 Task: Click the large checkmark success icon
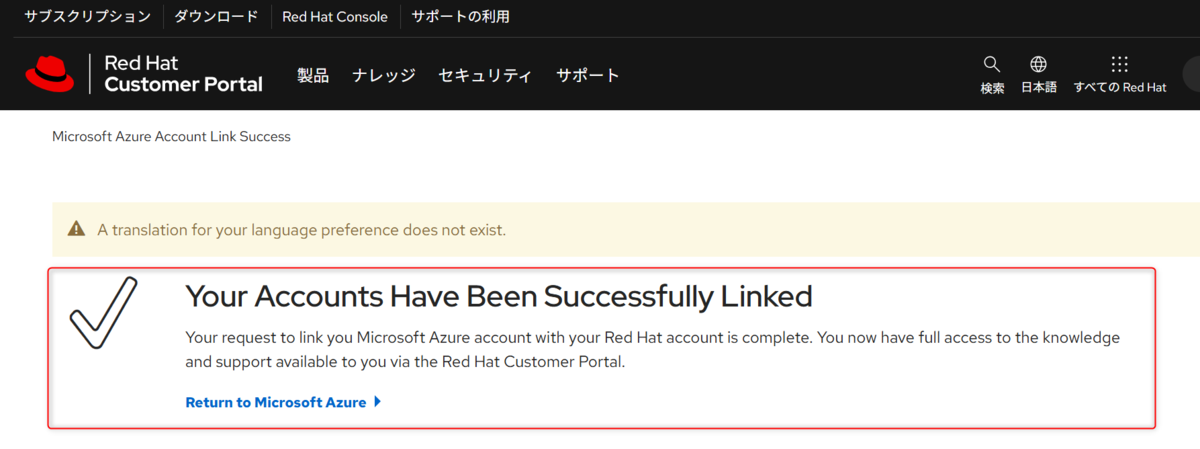[x=103, y=314]
